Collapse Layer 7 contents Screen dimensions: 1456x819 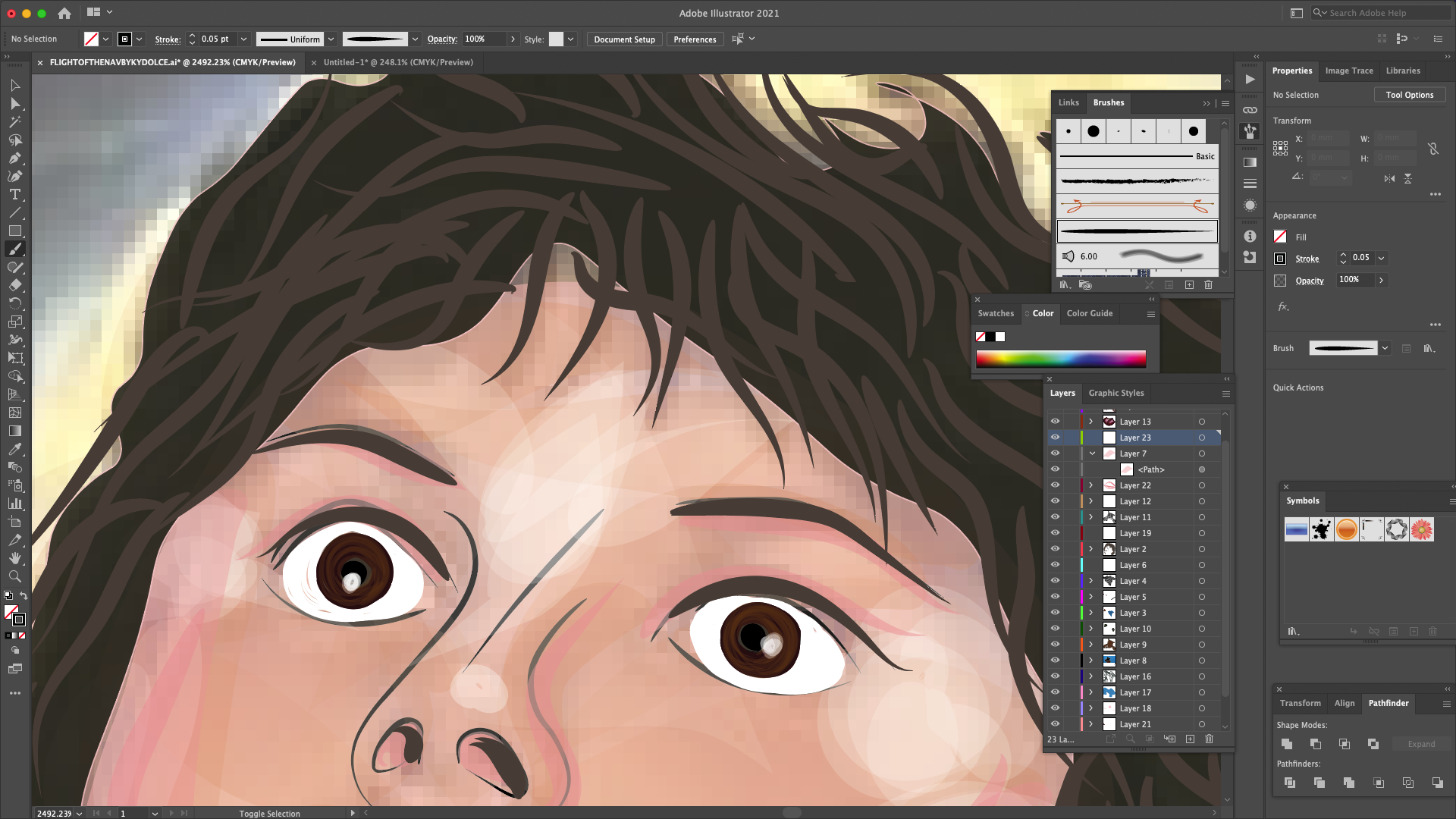click(1092, 453)
